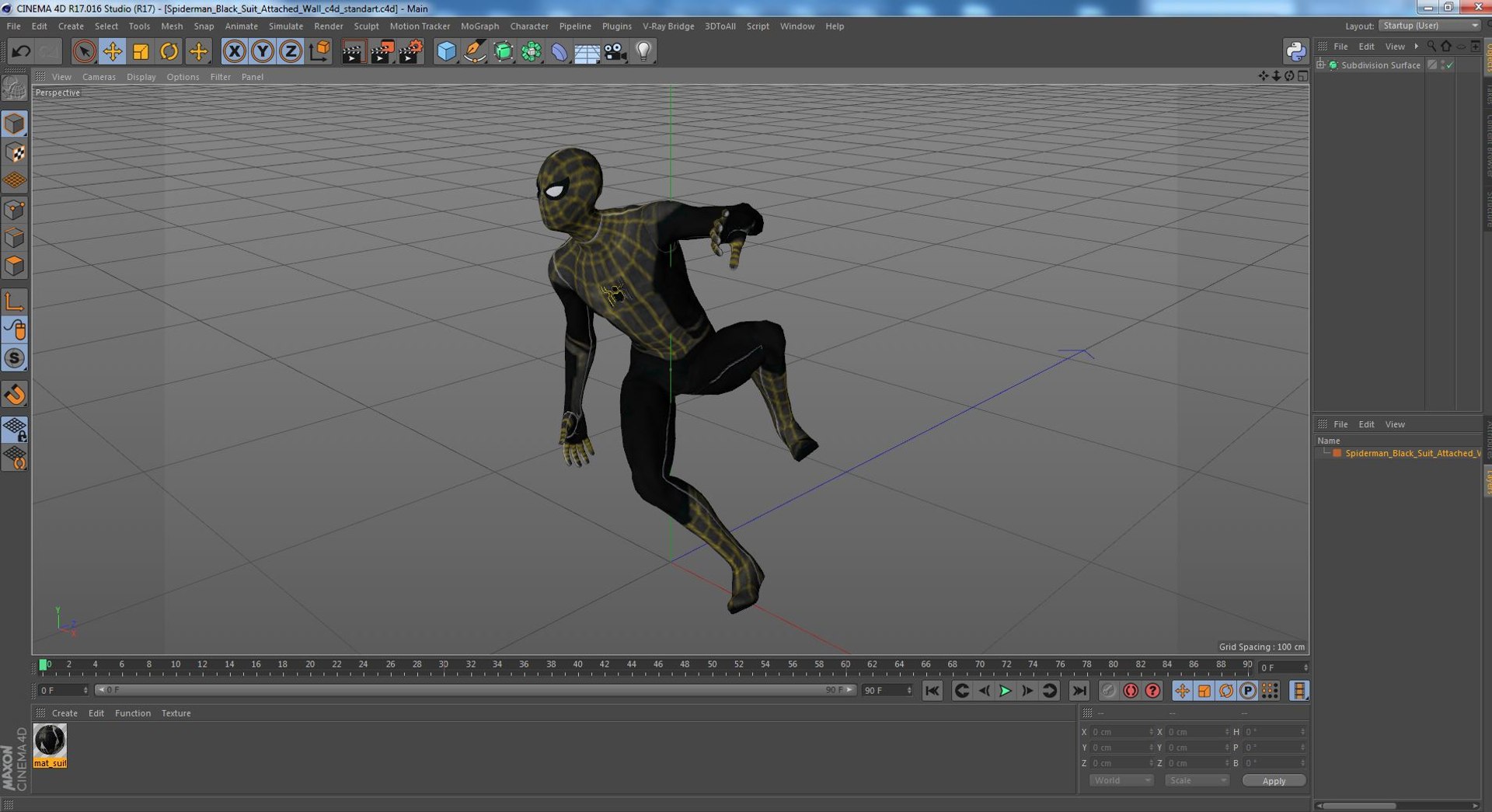Add a Light object

(643, 52)
